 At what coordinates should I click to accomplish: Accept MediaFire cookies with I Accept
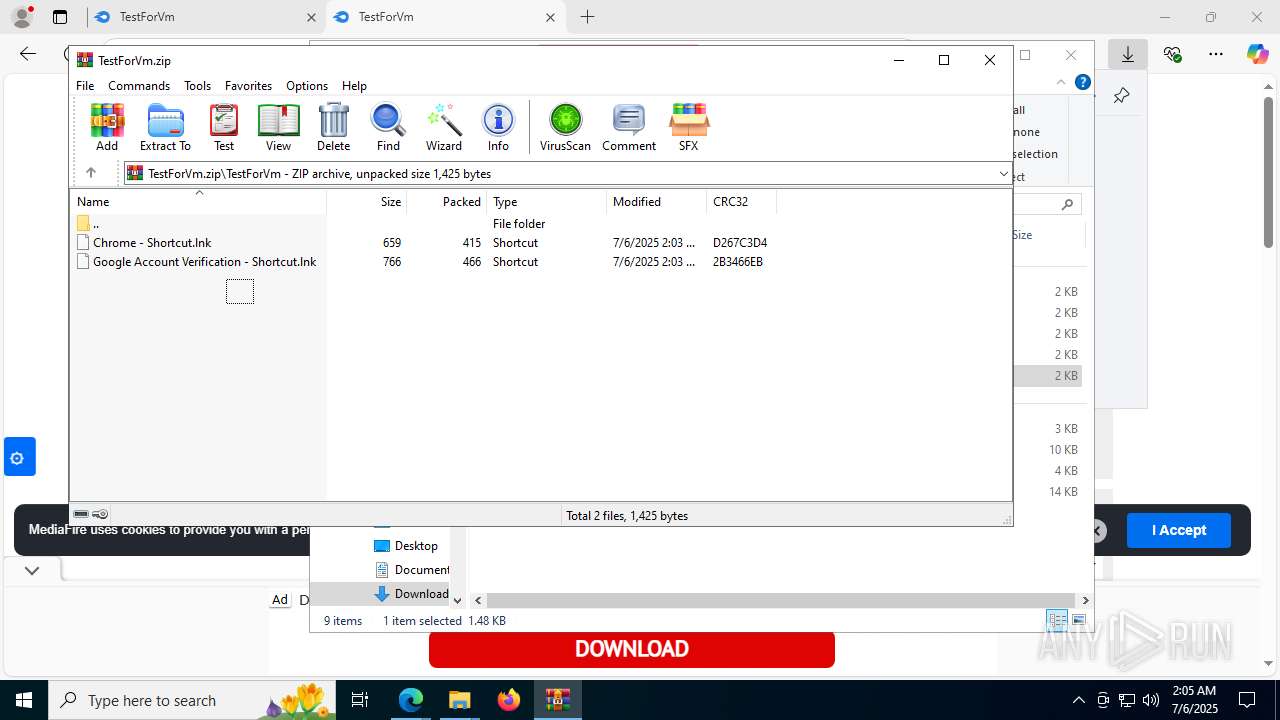click(x=1179, y=530)
